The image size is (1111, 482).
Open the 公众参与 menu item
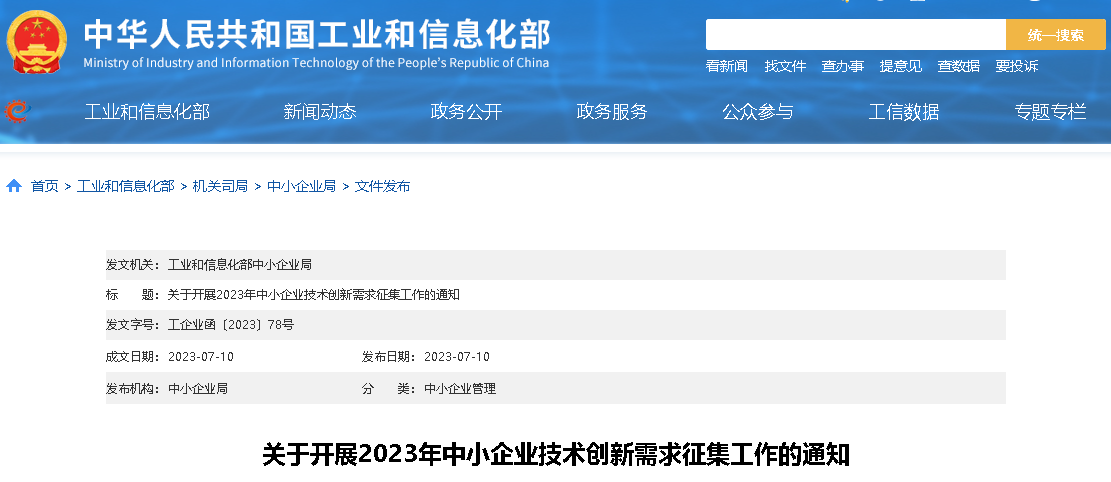tap(758, 112)
